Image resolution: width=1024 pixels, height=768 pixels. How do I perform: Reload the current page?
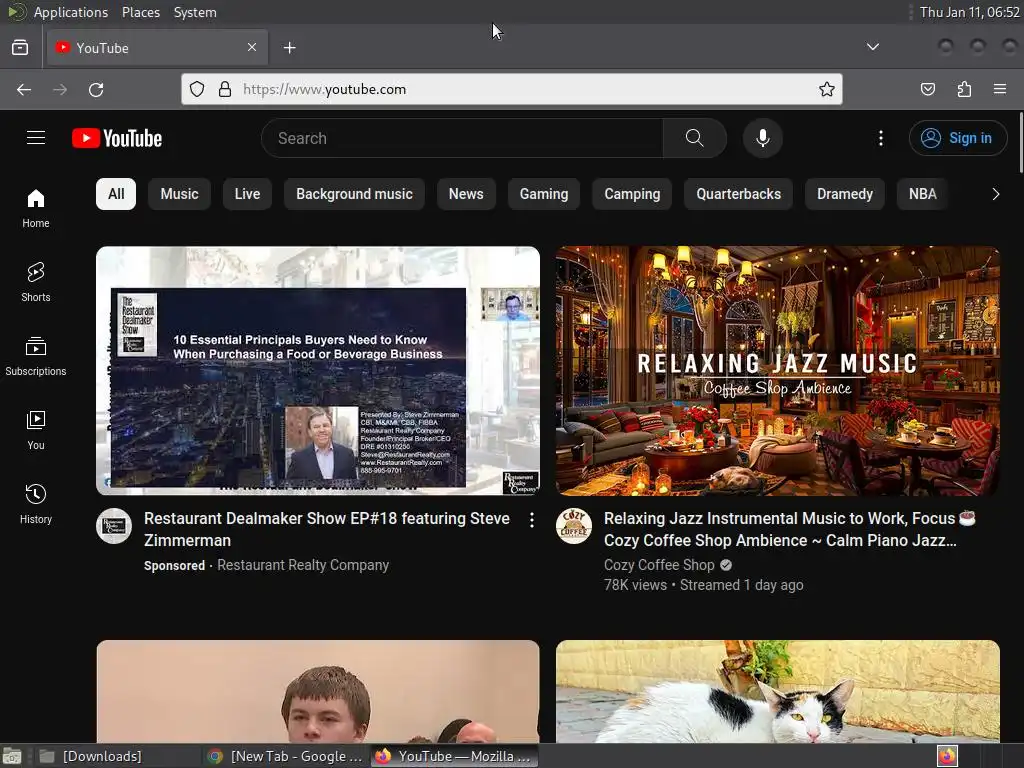96,89
